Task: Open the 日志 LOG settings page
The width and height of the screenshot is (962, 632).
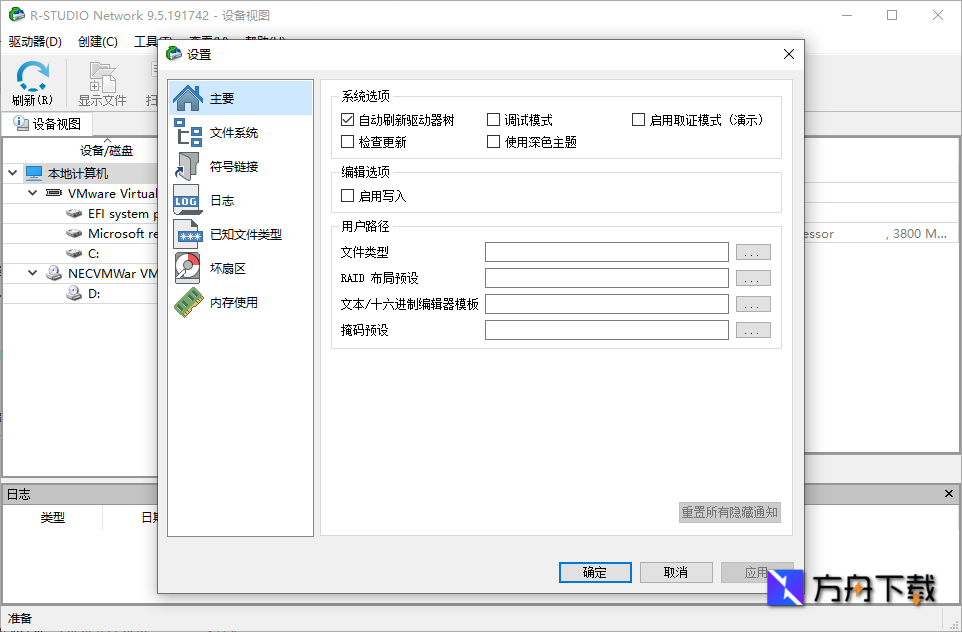Action: click(x=188, y=200)
